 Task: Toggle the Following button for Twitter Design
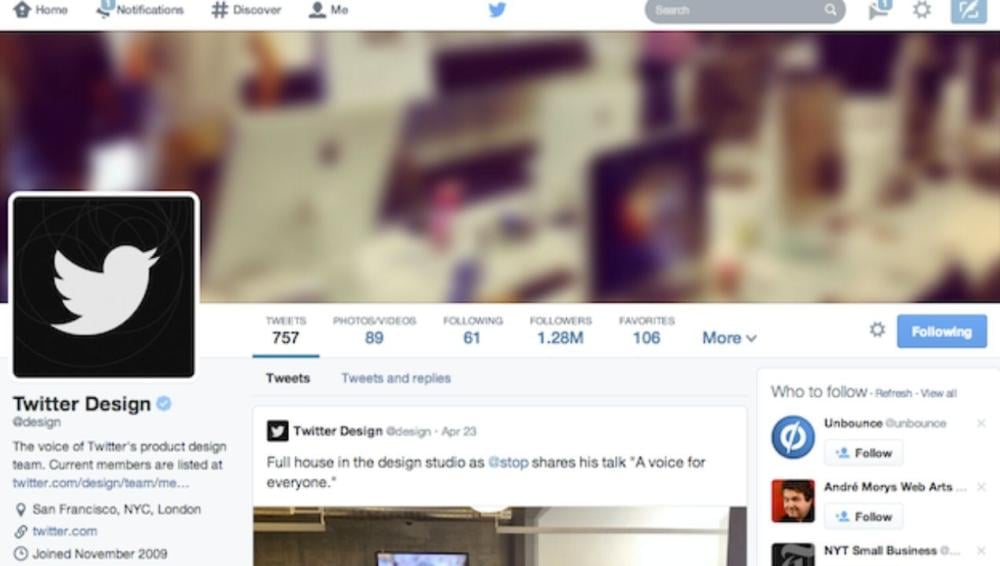tap(941, 331)
